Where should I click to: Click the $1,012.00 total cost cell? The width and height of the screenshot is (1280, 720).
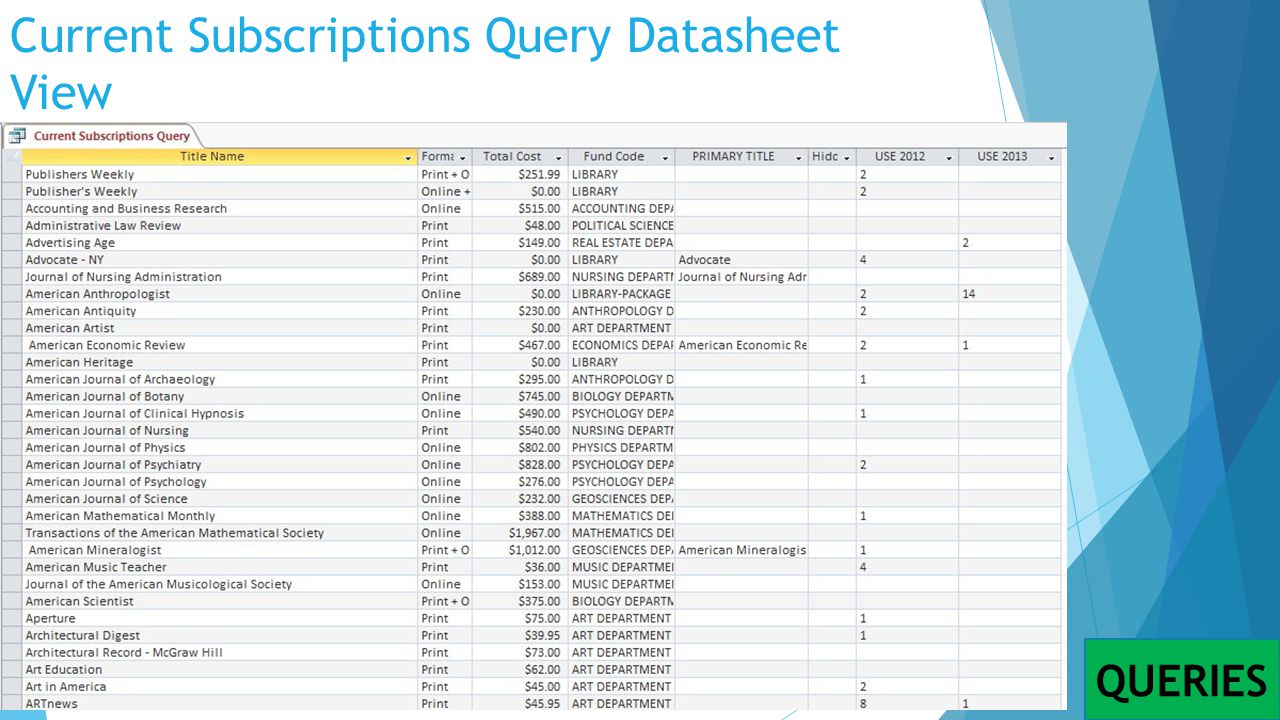point(520,550)
